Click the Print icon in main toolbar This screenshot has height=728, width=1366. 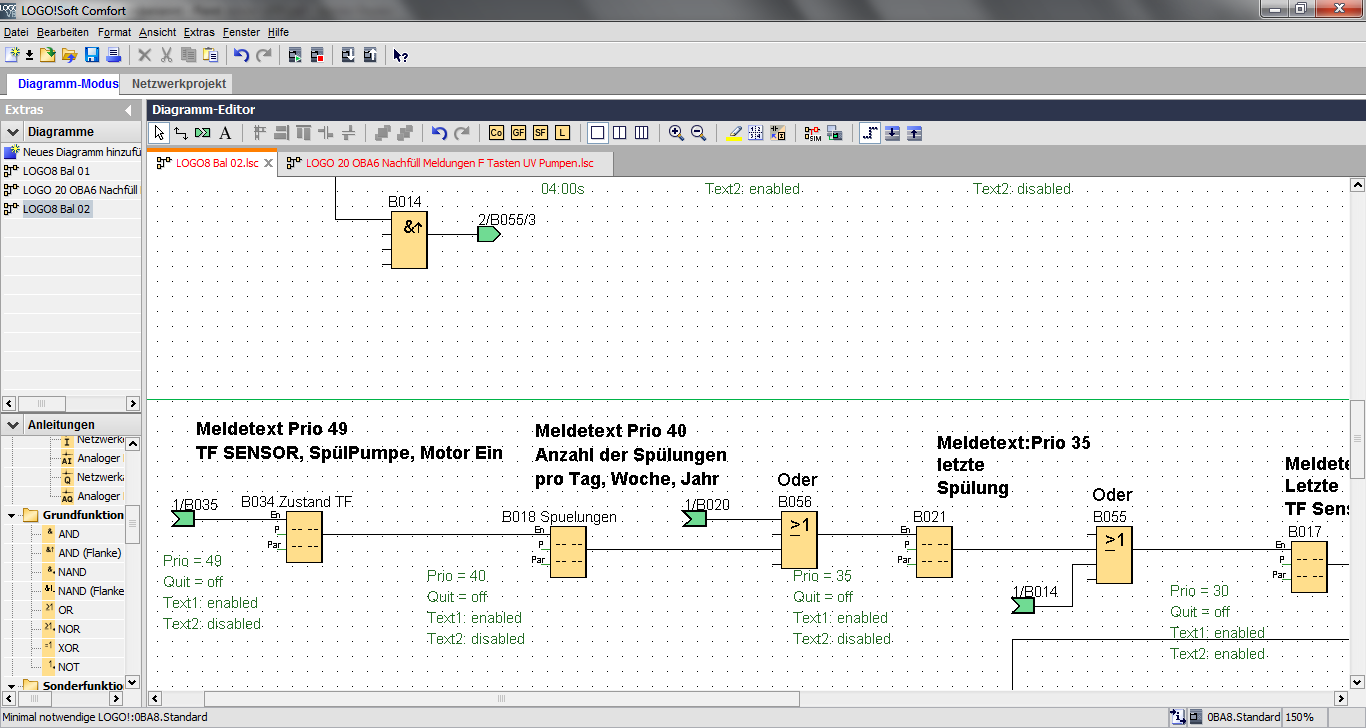click(x=113, y=55)
